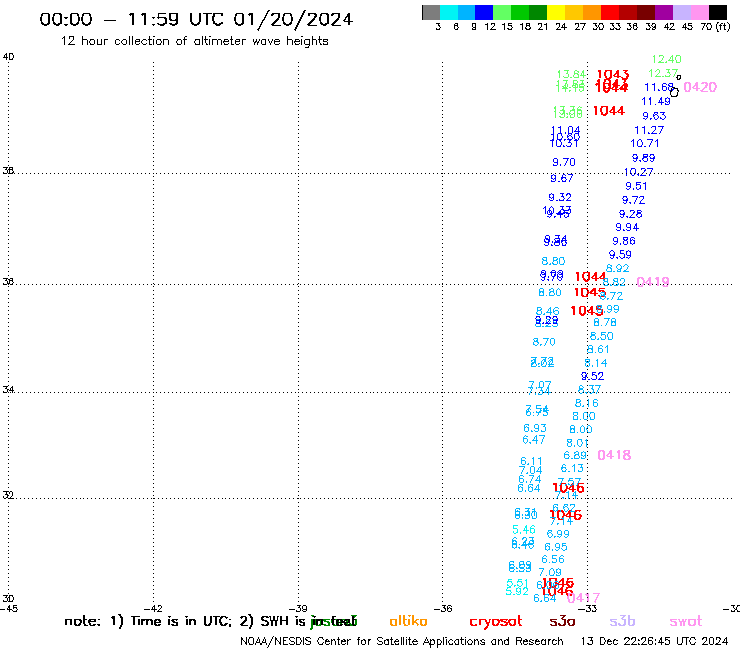Click the wave height value 9.51
Image resolution: width=740 pixels, height=650 pixels.
tap(636, 186)
